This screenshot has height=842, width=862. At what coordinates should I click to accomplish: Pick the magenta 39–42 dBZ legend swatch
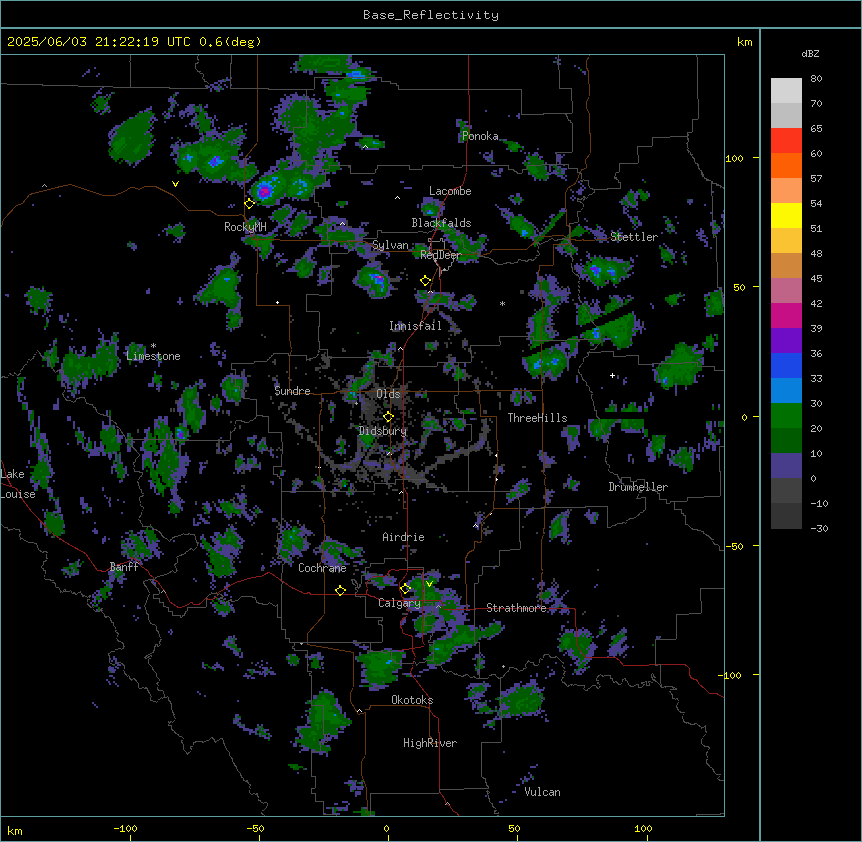tap(786, 315)
